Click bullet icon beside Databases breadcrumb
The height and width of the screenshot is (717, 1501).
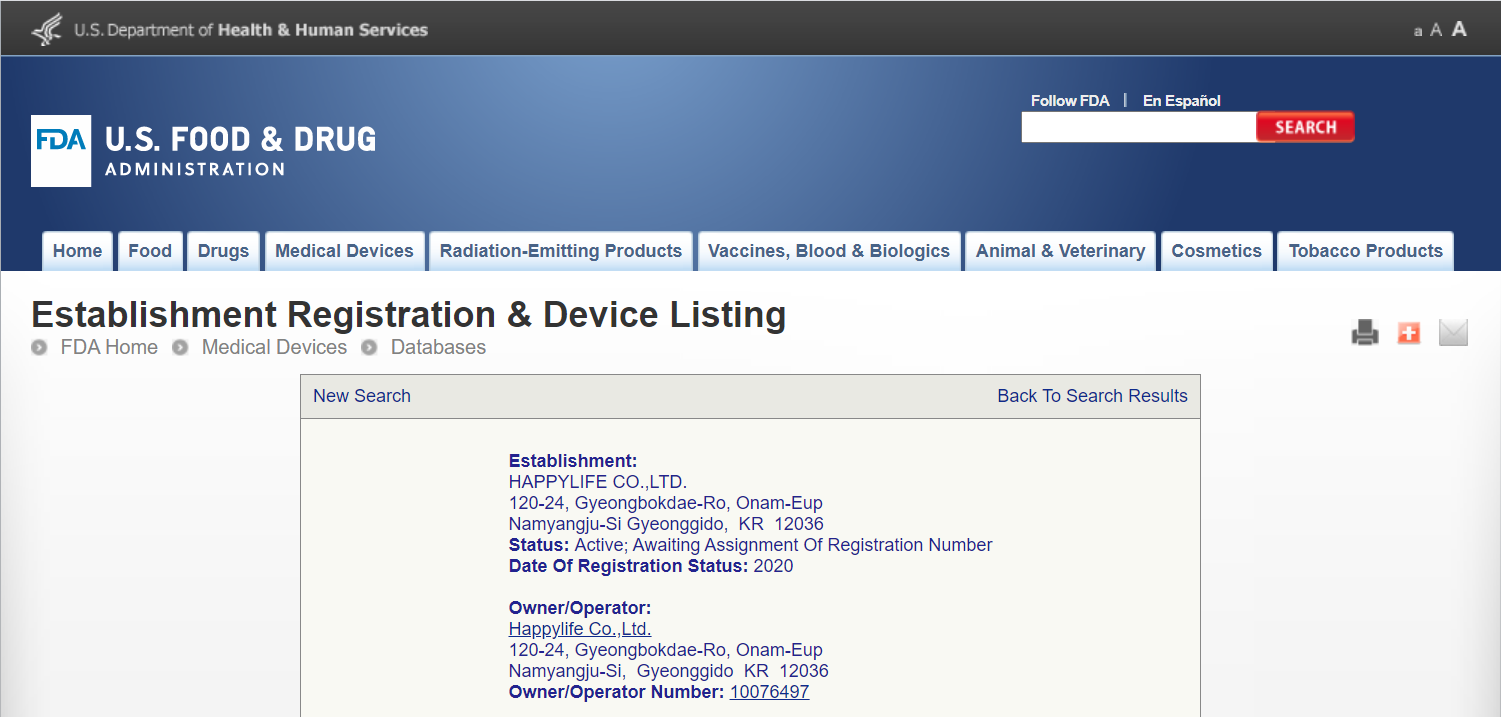click(x=370, y=348)
